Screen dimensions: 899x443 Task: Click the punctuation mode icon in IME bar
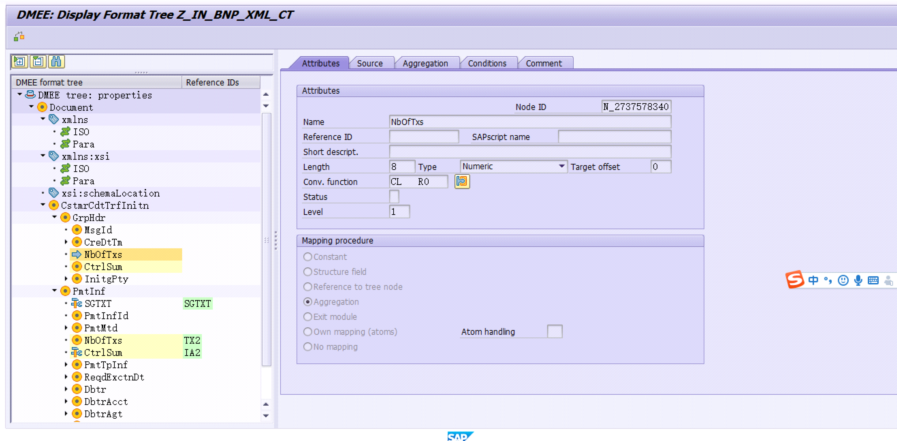pos(828,280)
